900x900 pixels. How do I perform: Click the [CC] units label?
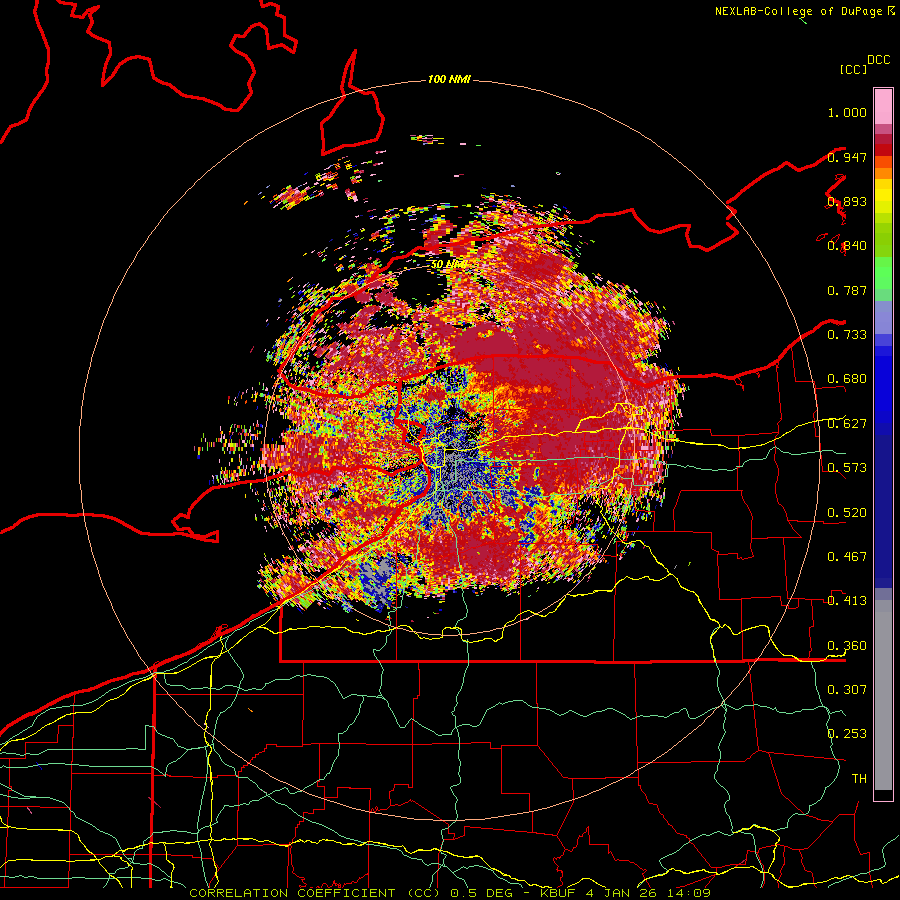pyautogui.click(x=853, y=69)
